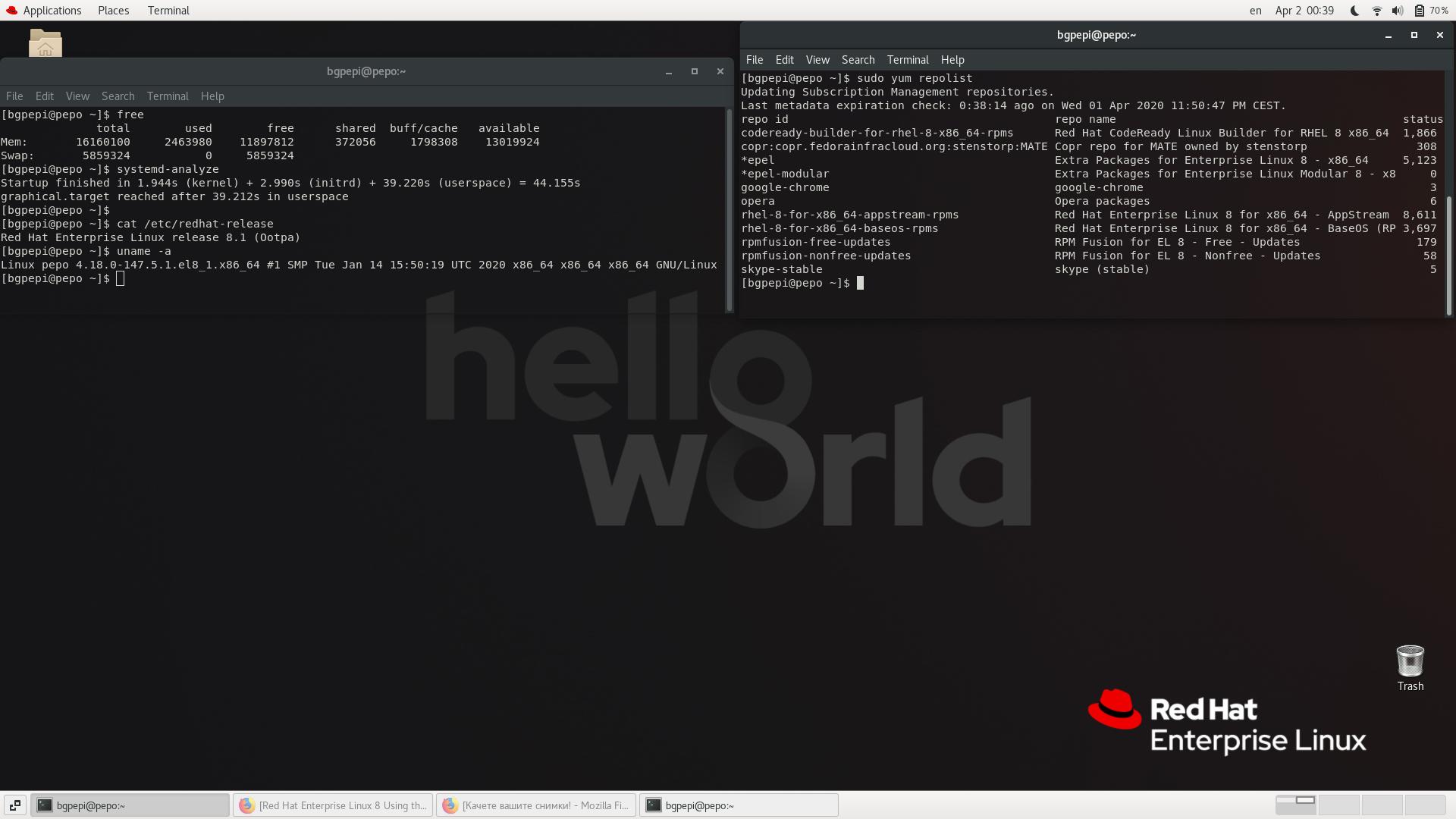Maximize the left terminal window
The width and height of the screenshot is (1456, 819).
694,71
